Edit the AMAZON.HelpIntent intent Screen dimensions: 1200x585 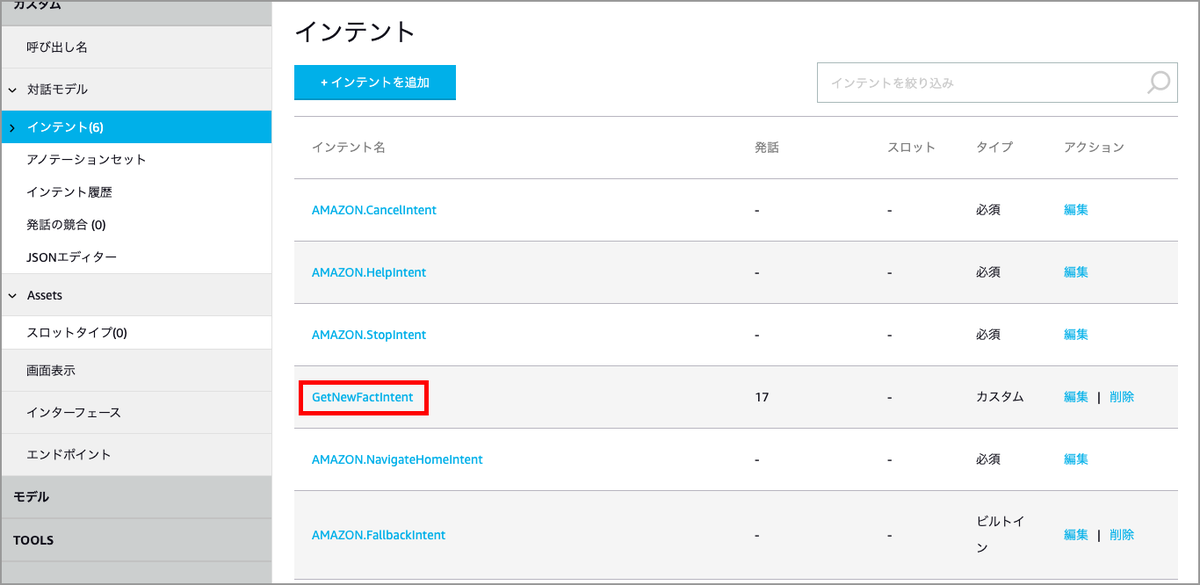[1074, 272]
